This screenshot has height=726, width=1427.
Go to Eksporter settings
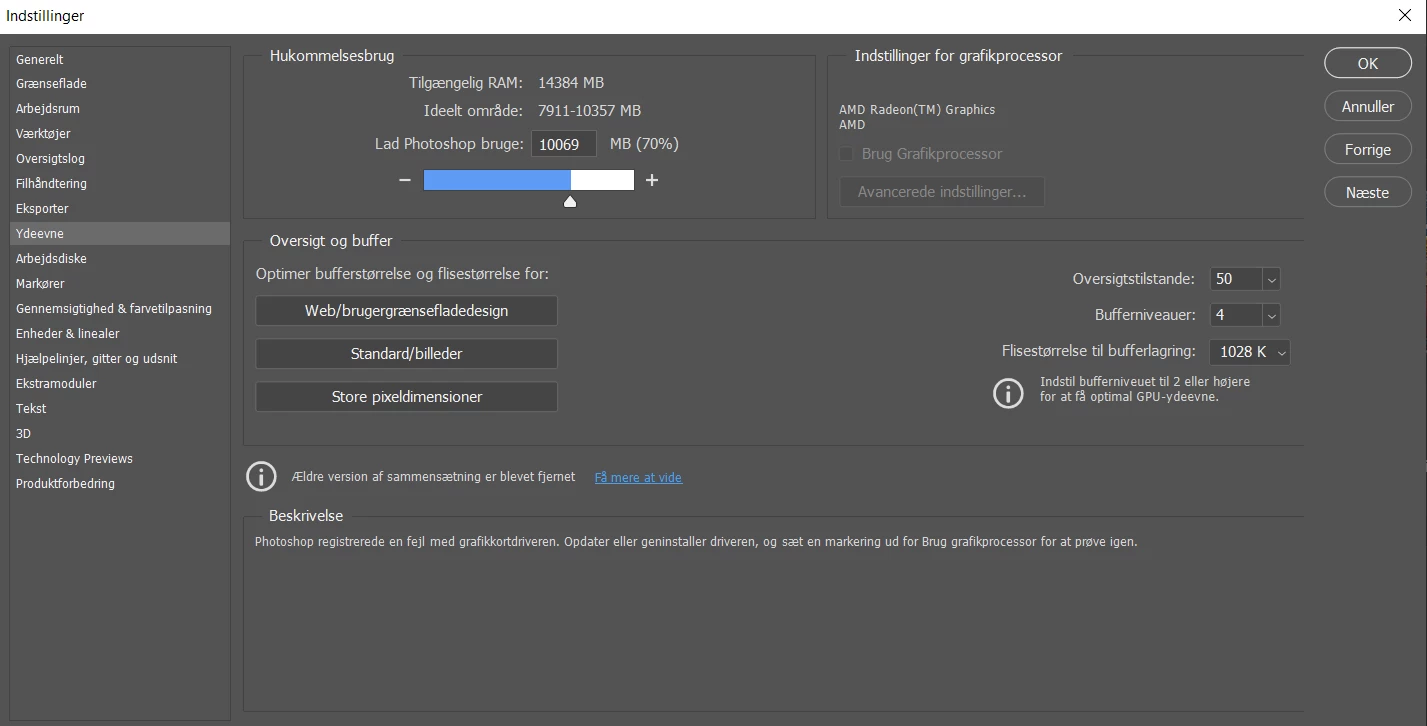pyautogui.click(x=120, y=209)
